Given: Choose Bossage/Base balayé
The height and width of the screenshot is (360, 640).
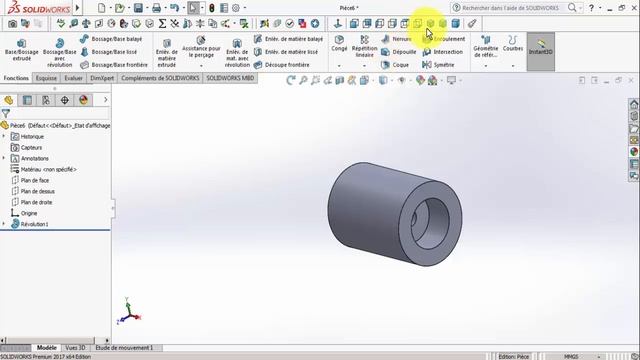Looking at the screenshot, I should [x=111, y=39].
